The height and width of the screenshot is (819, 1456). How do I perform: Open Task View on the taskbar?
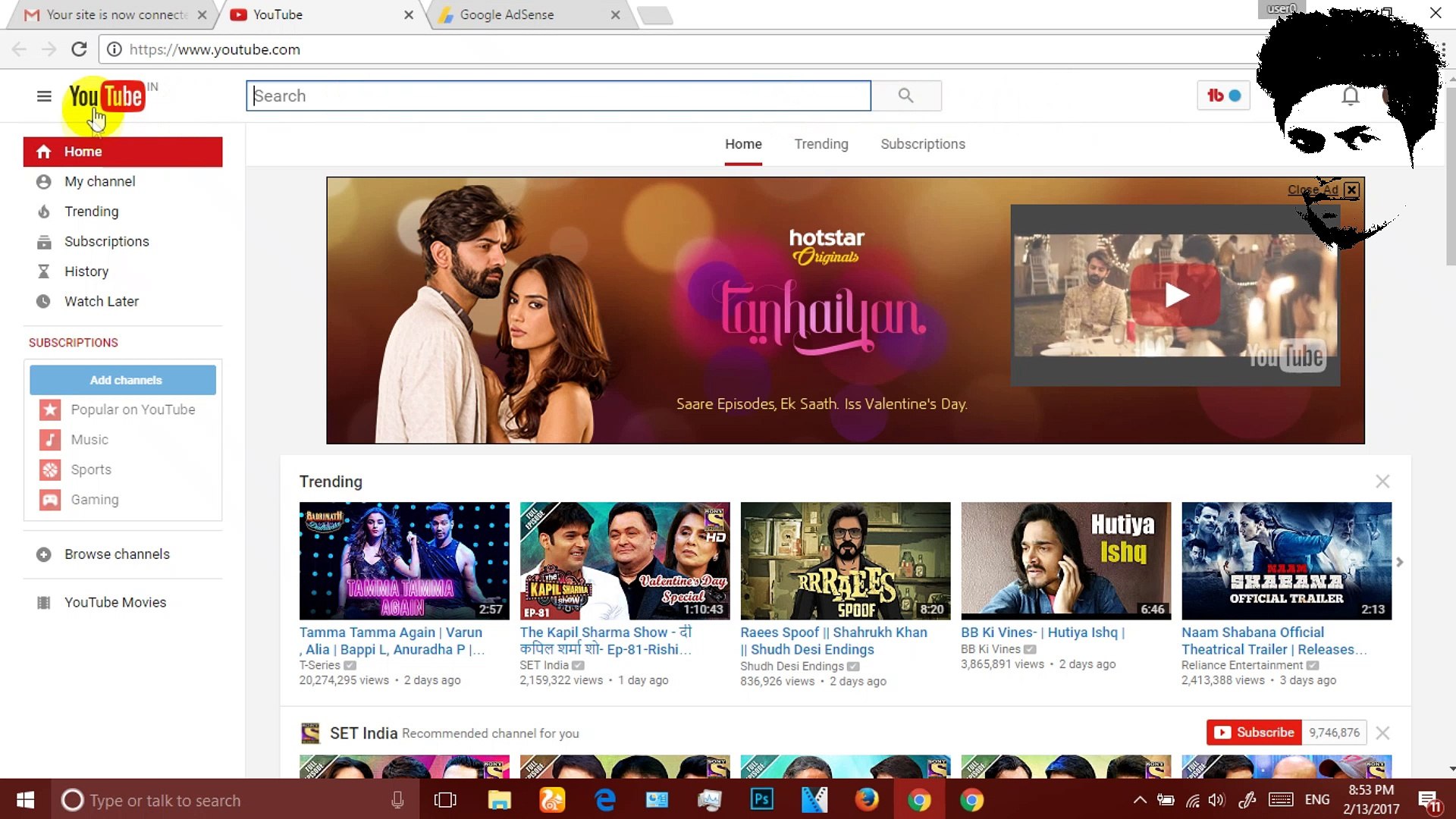pyautogui.click(x=445, y=800)
